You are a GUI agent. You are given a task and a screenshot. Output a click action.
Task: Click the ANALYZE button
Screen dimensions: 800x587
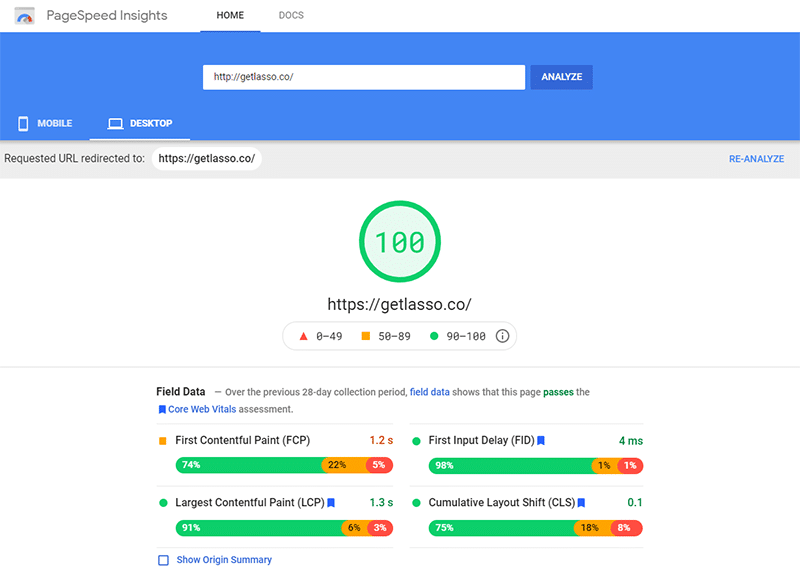pyautogui.click(x=562, y=77)
